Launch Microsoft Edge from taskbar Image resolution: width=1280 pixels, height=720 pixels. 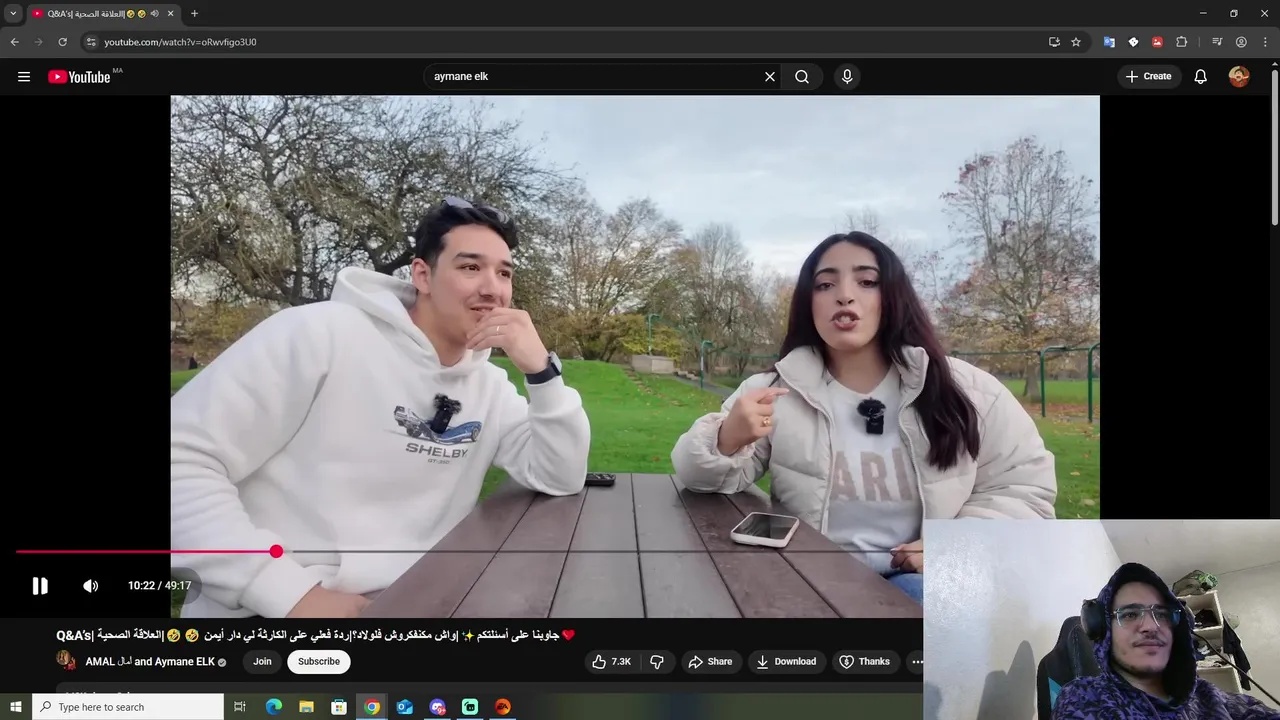(274, 707)
